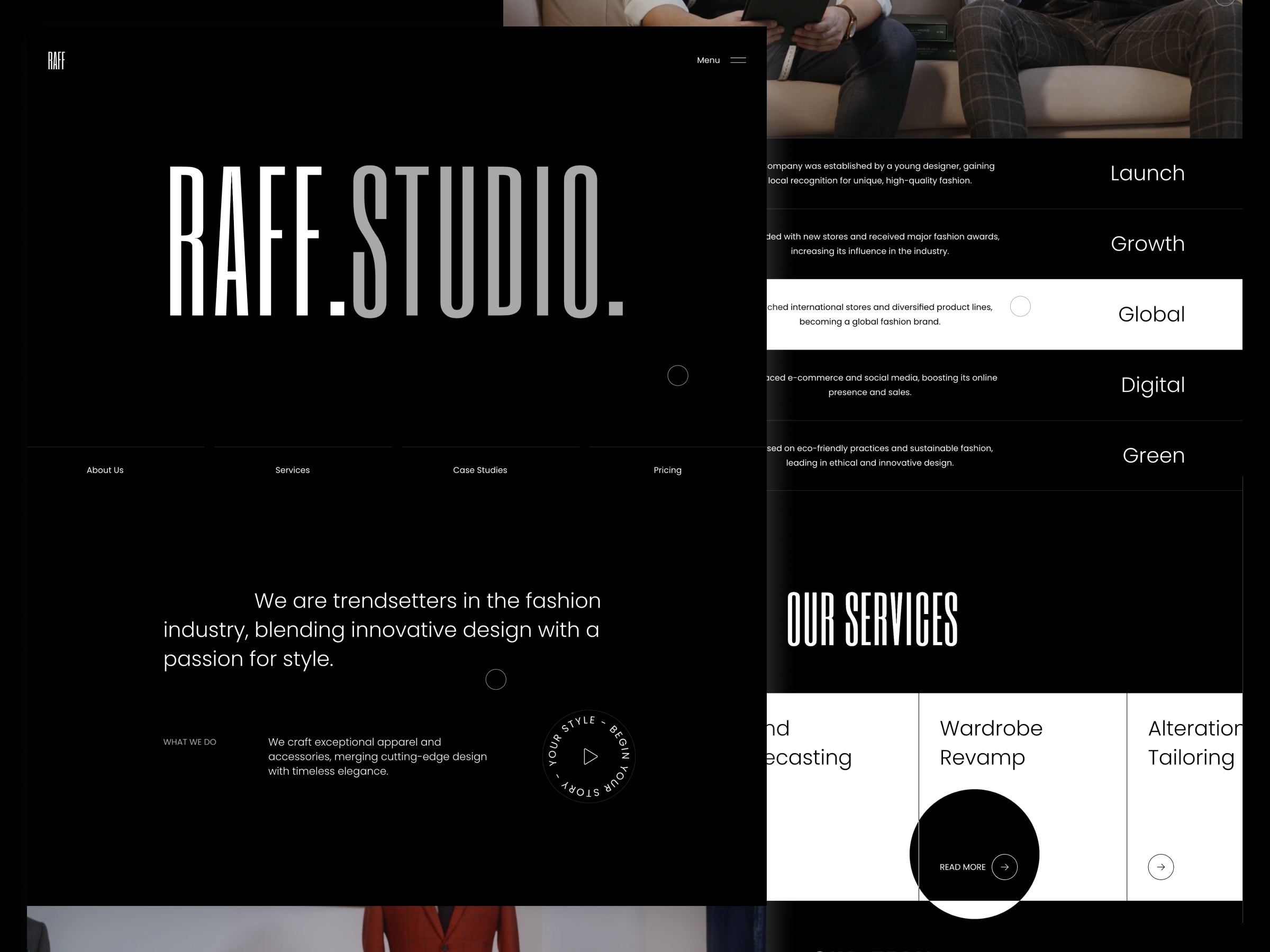Click the small circle cursor near STUDIO text

677,375
